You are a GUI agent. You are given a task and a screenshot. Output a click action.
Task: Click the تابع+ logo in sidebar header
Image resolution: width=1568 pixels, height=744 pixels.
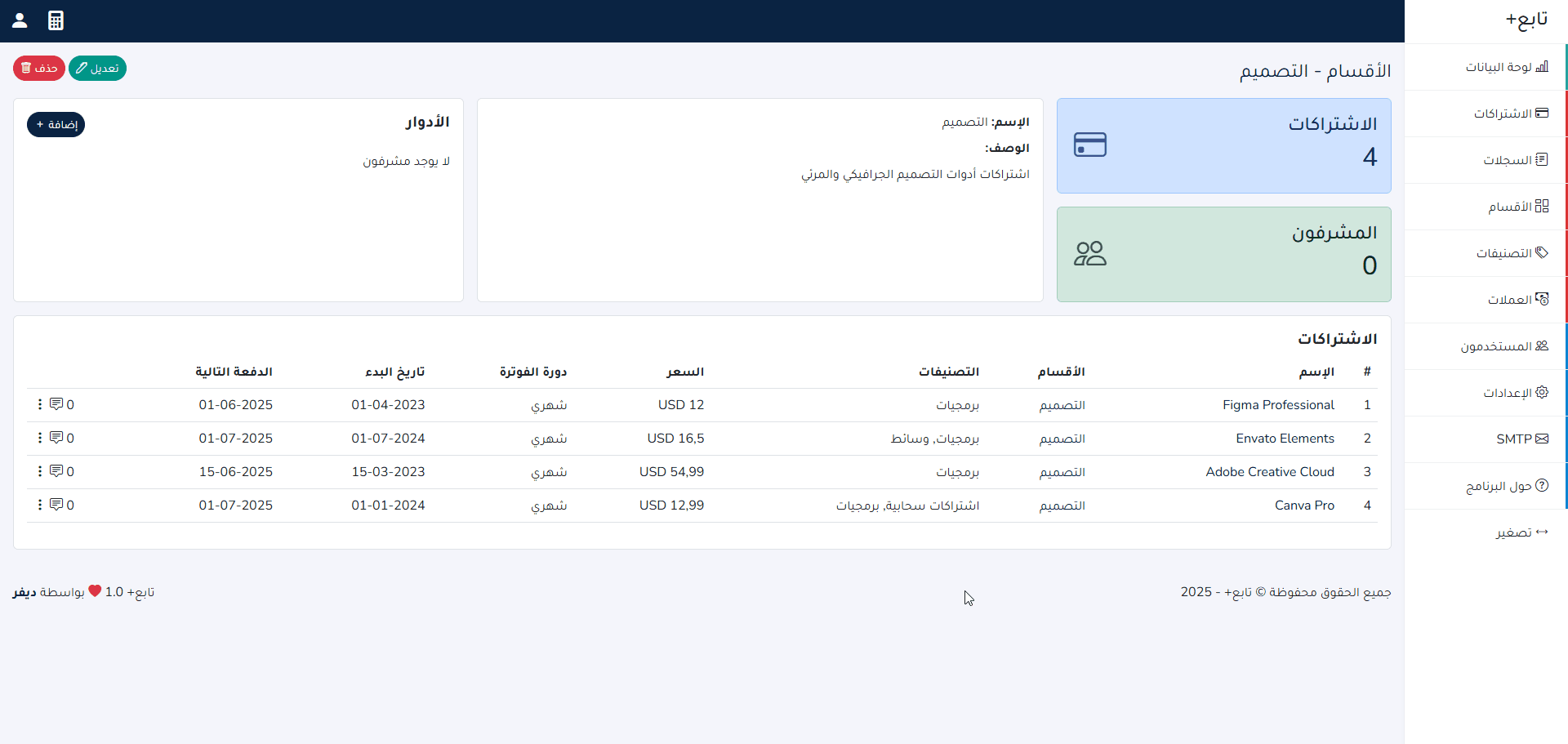pyautogui.click(x=1526, y=20)
